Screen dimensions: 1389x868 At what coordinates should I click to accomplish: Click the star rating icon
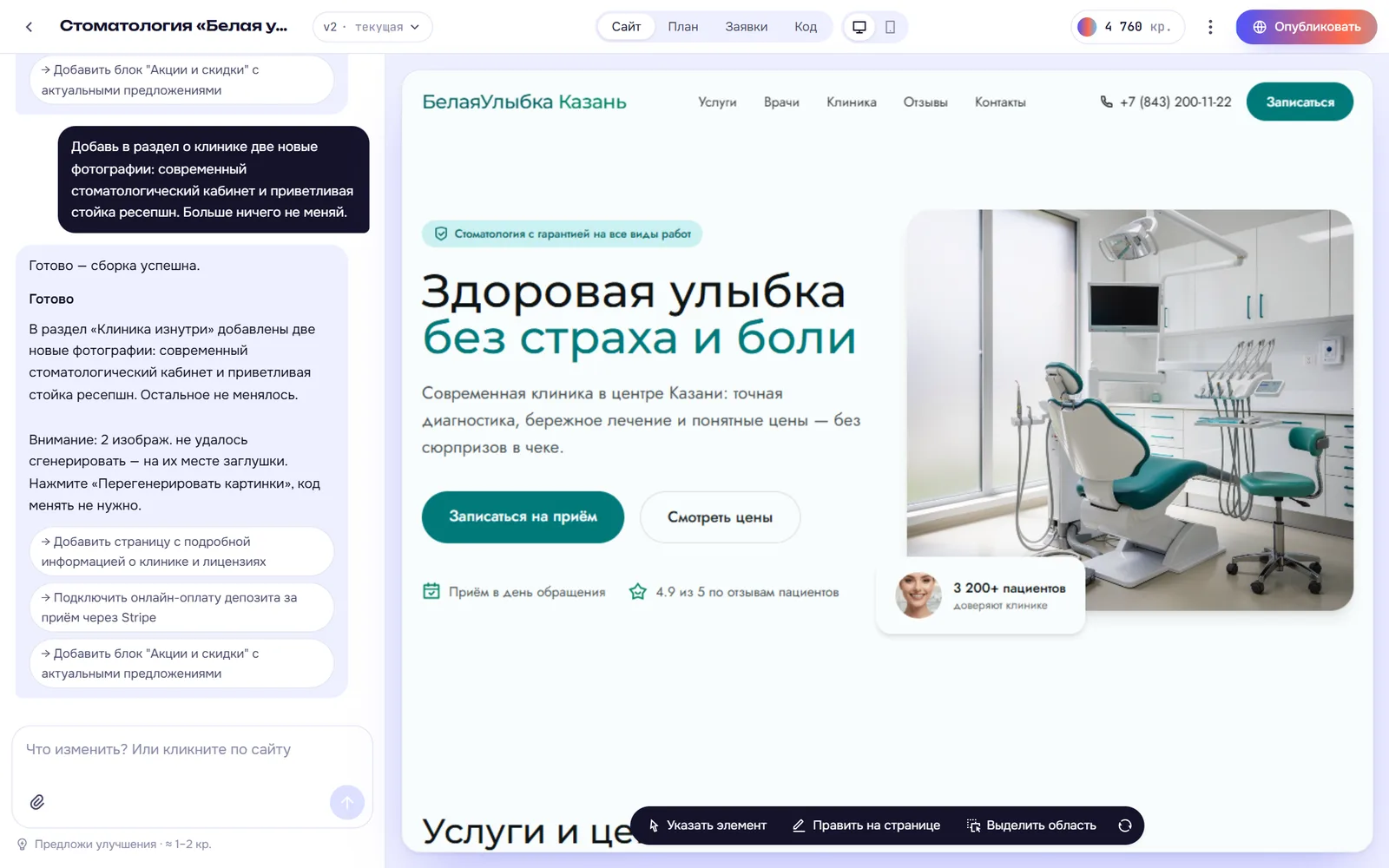tap(638, 591)
